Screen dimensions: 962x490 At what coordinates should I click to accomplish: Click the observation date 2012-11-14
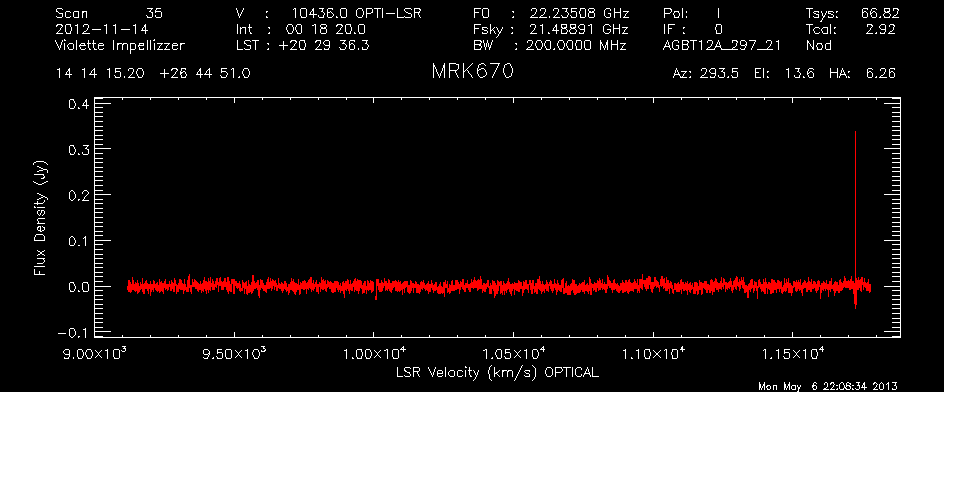102,29
